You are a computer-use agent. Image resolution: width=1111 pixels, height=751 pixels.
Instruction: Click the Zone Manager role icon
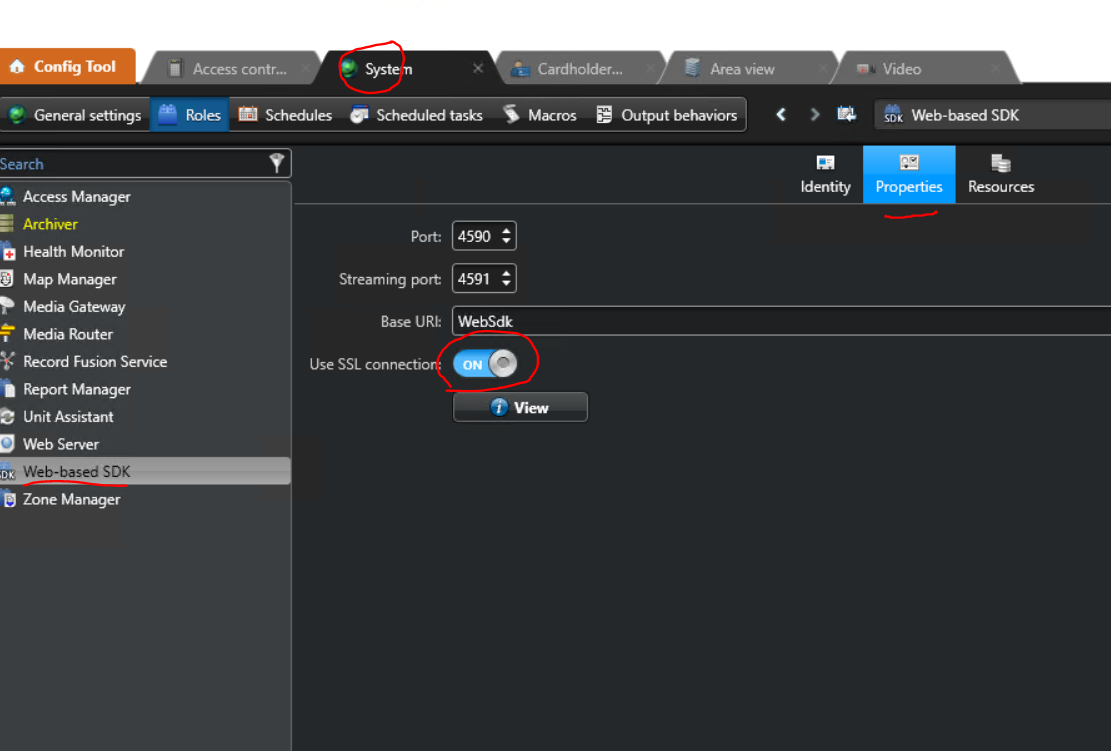click(x=8, y=499)
